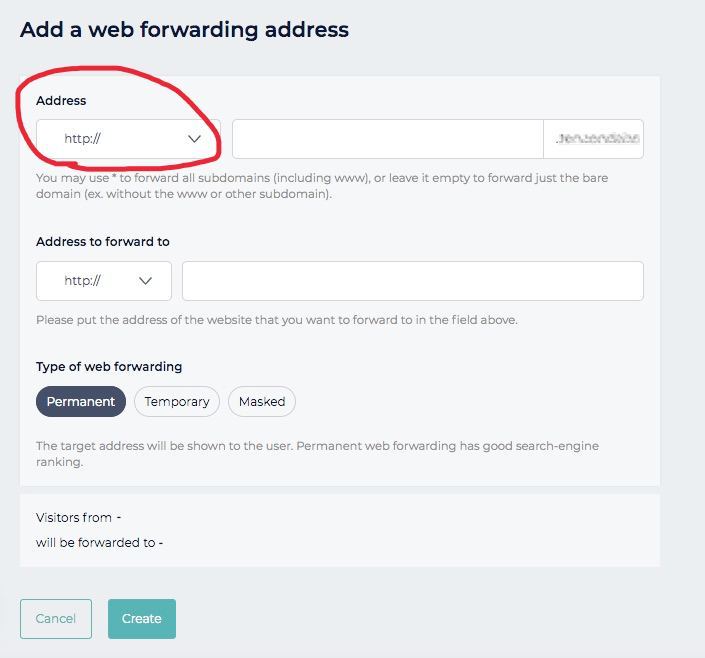Click the Type of web forwarding label
Image resolution: width=705 pixels, height=658 pixels.
(109, 367)
